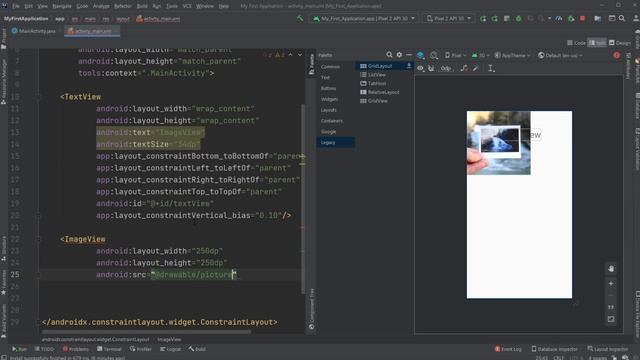Screen dimensions: 640x360
Task: Collapse the TextView tag fold at line 10
Action: pos(39,97)
